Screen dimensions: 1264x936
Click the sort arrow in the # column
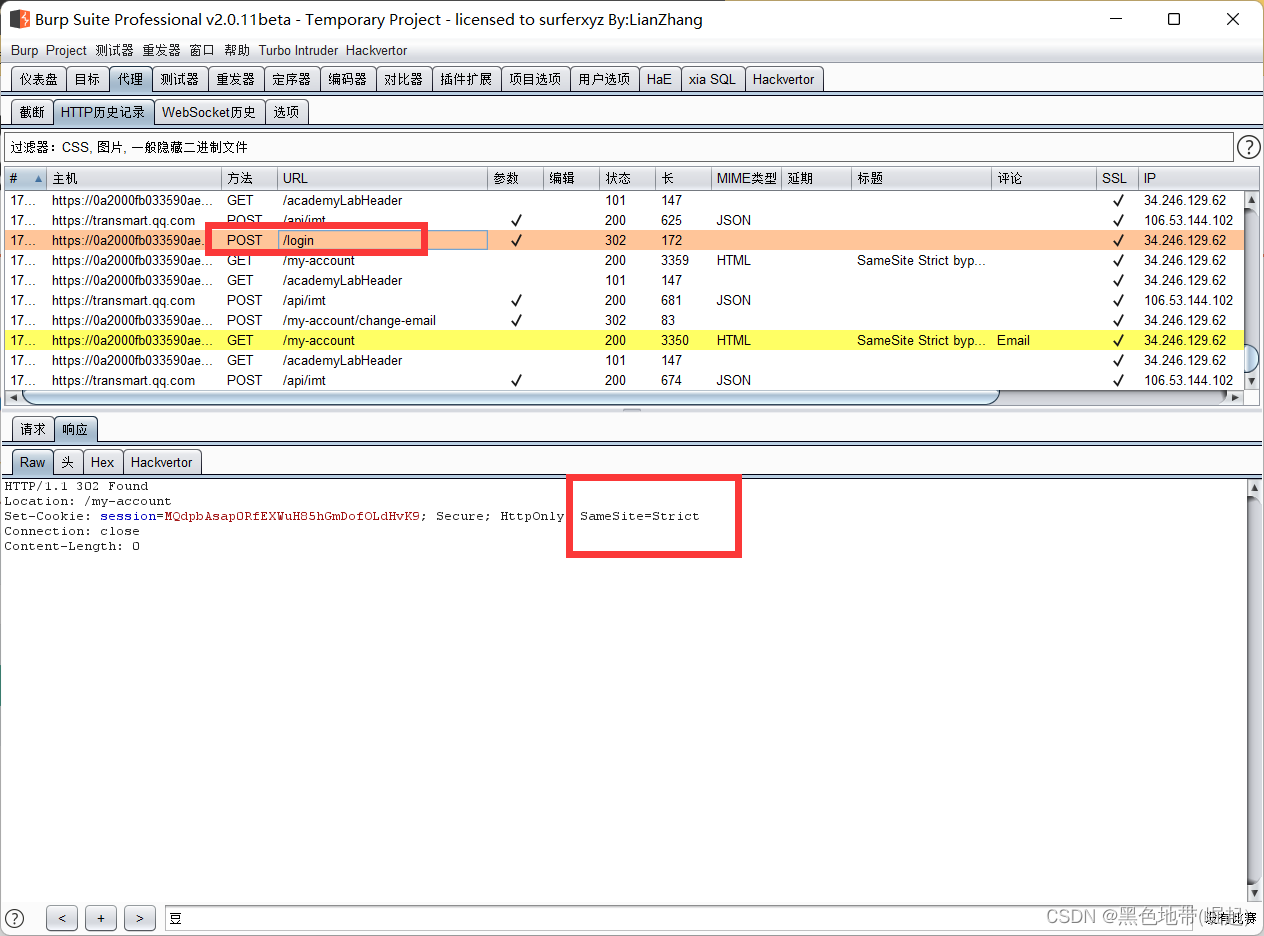click(39, 179)
